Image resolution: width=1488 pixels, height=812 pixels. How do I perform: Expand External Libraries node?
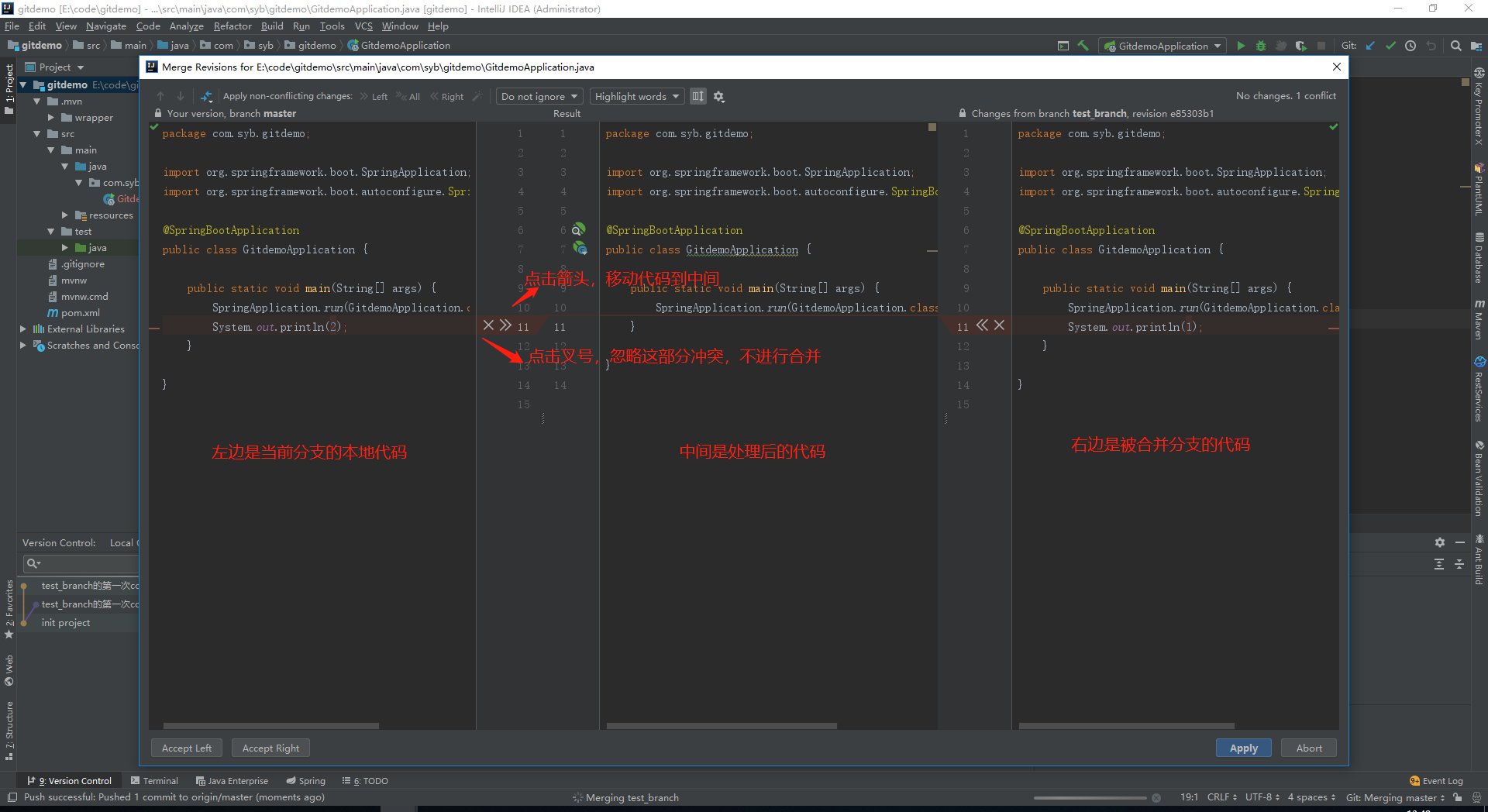23,329
